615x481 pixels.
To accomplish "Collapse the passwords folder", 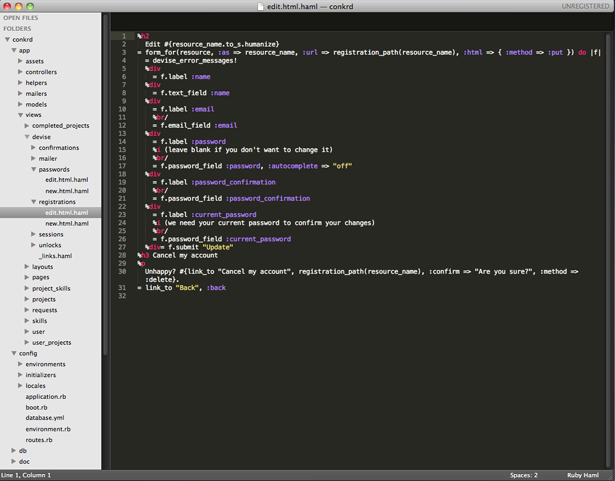I will coord(34,169).
